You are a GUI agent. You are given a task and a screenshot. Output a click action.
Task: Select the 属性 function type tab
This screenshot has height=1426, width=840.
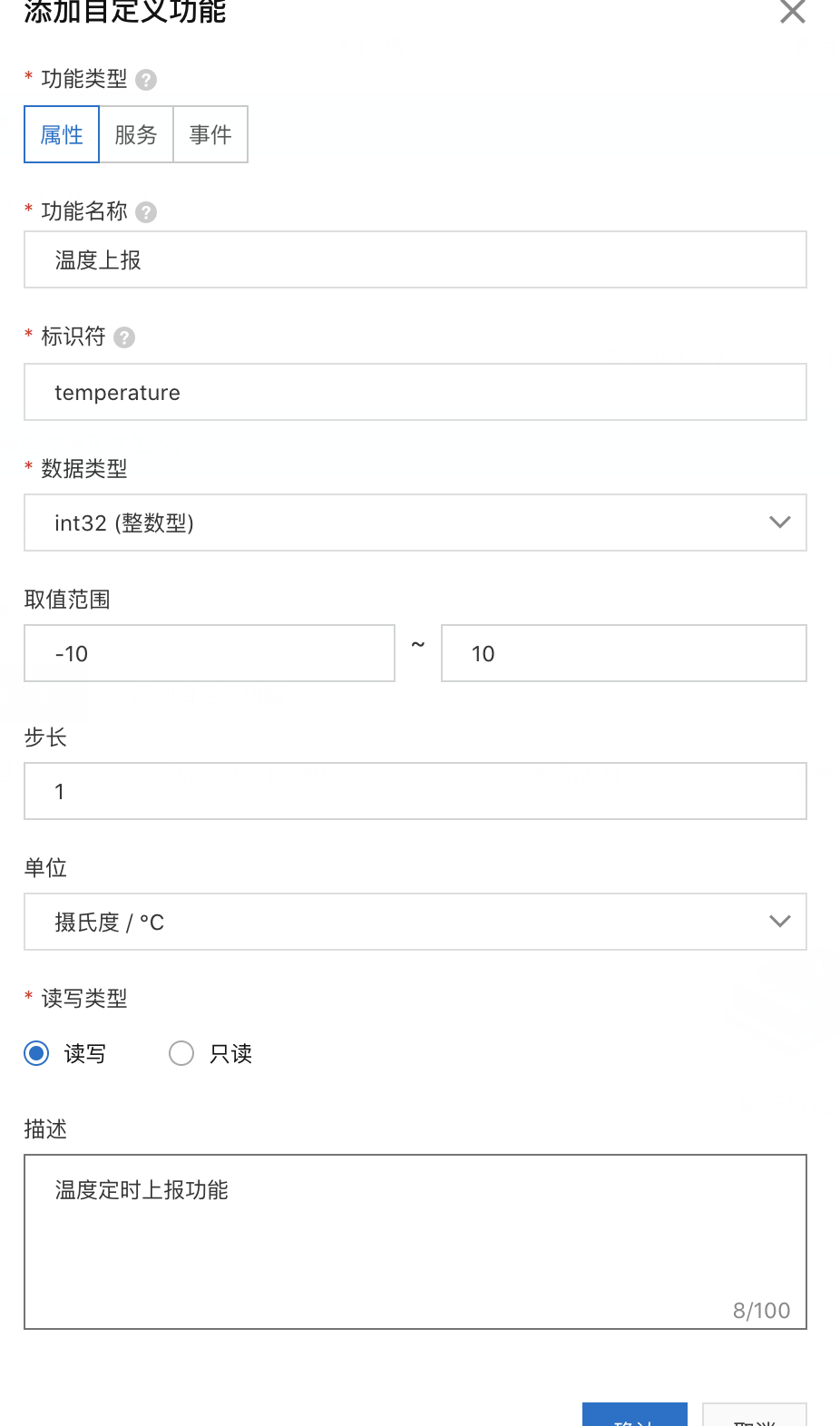[62, 135]
